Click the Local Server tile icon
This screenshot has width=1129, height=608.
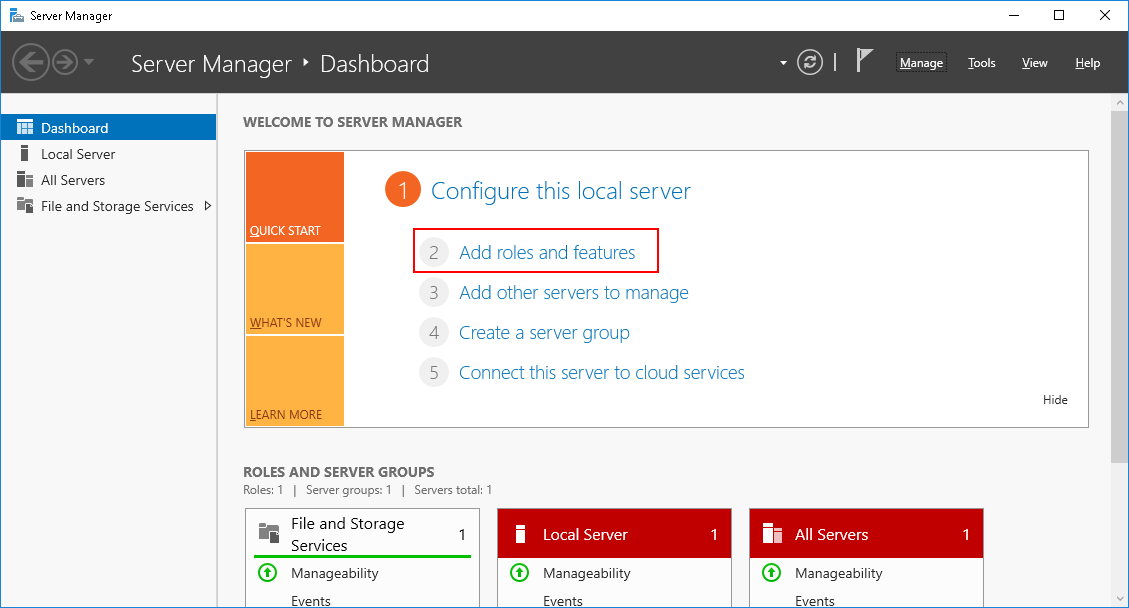point(520,533)
